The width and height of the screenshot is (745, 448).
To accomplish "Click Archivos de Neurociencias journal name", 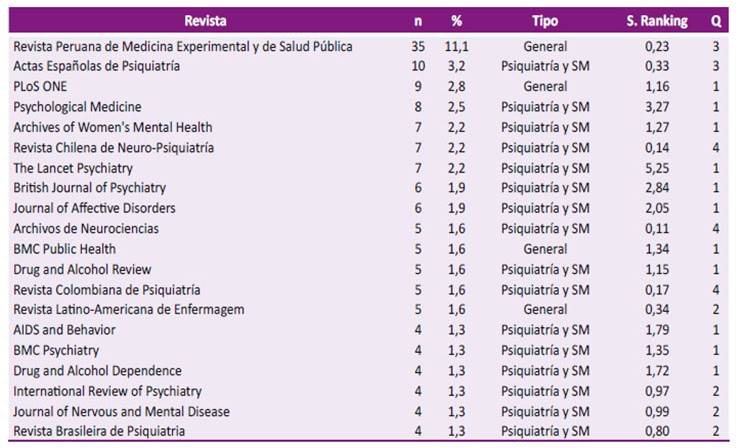I will [85, 229].
